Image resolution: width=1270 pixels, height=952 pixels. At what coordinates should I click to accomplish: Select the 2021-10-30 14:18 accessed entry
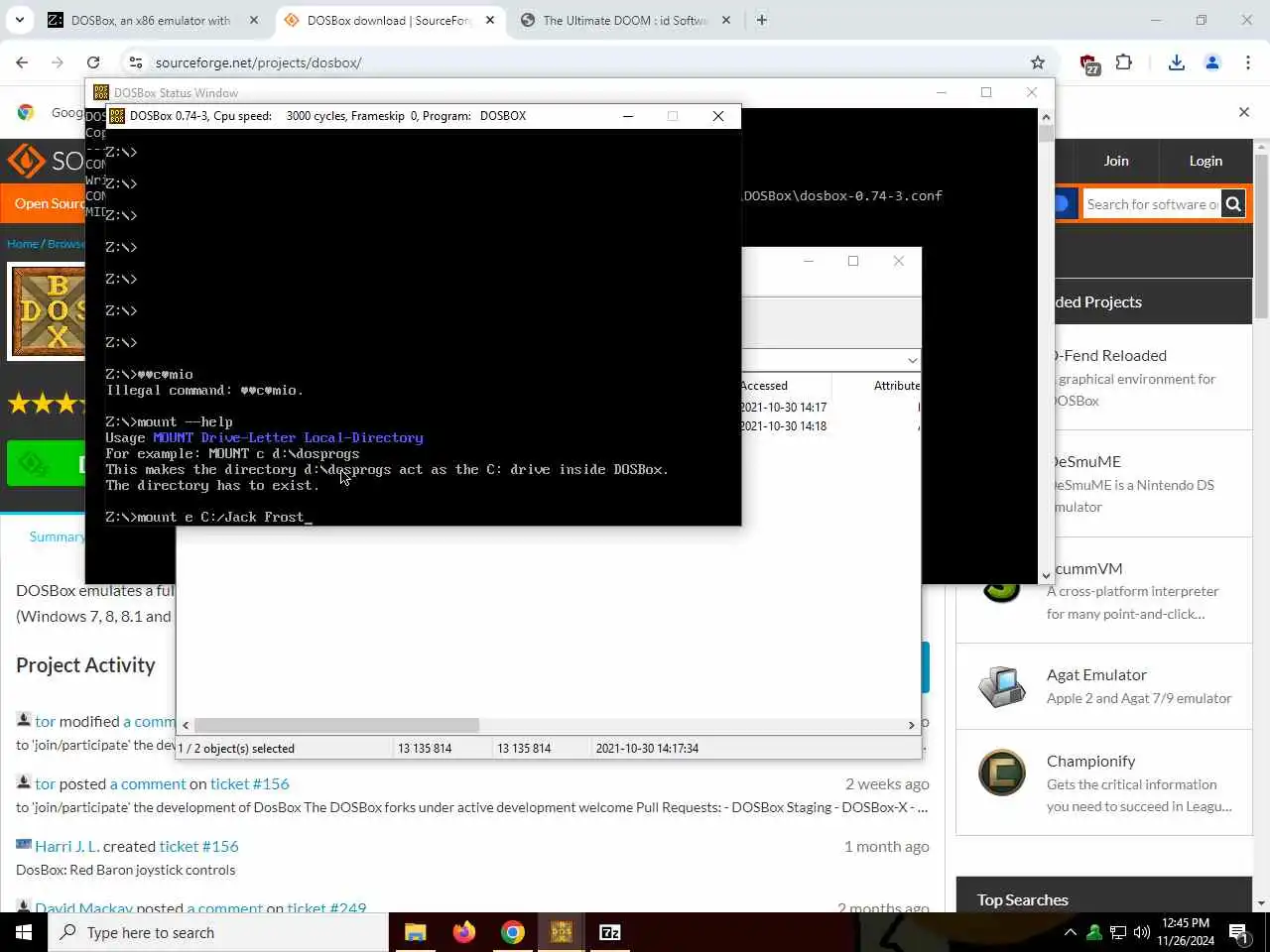click(x=784, y=426)
